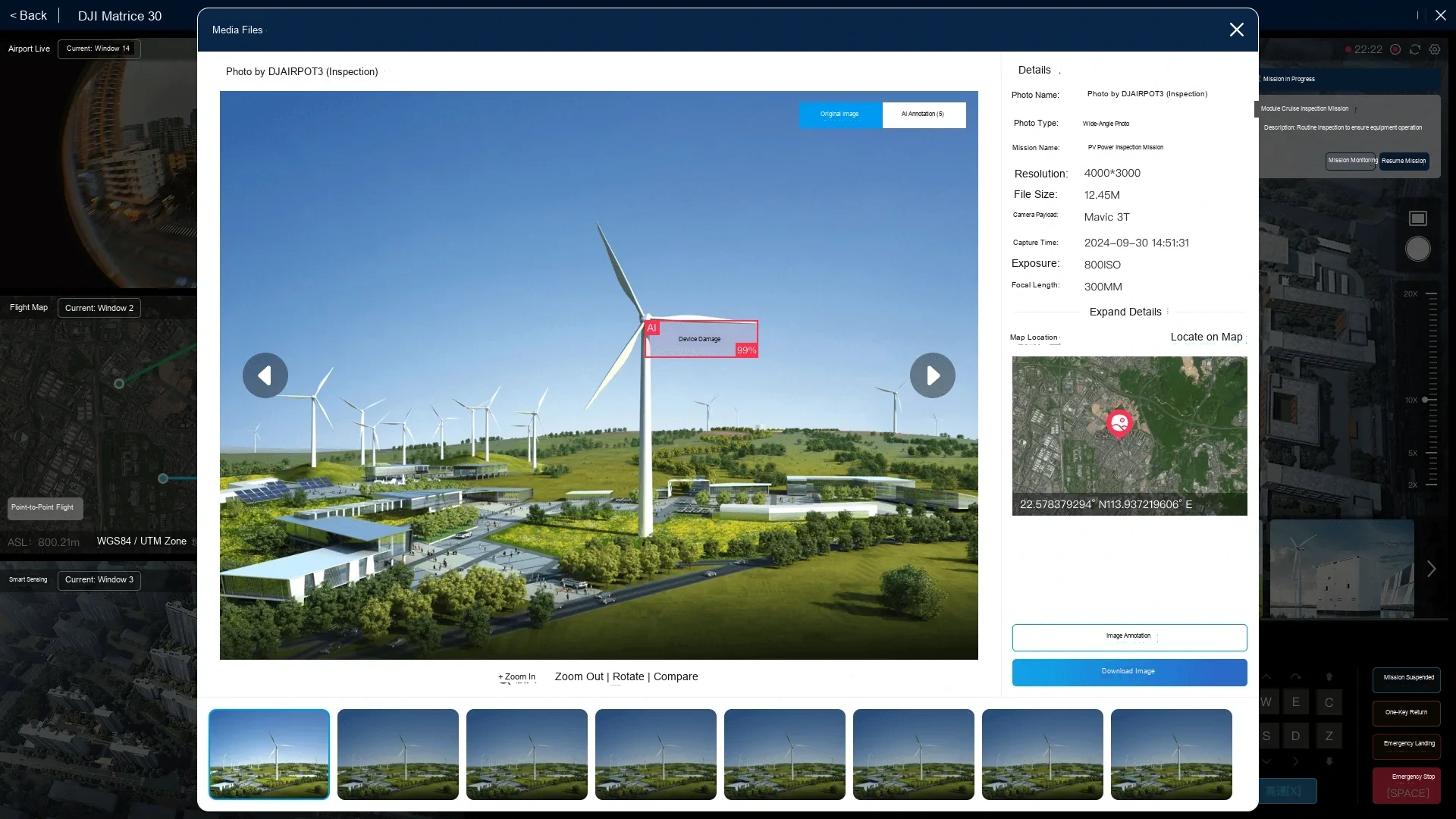
Task: Select the seventh photo thumbnail
Action: (1043, 754)
